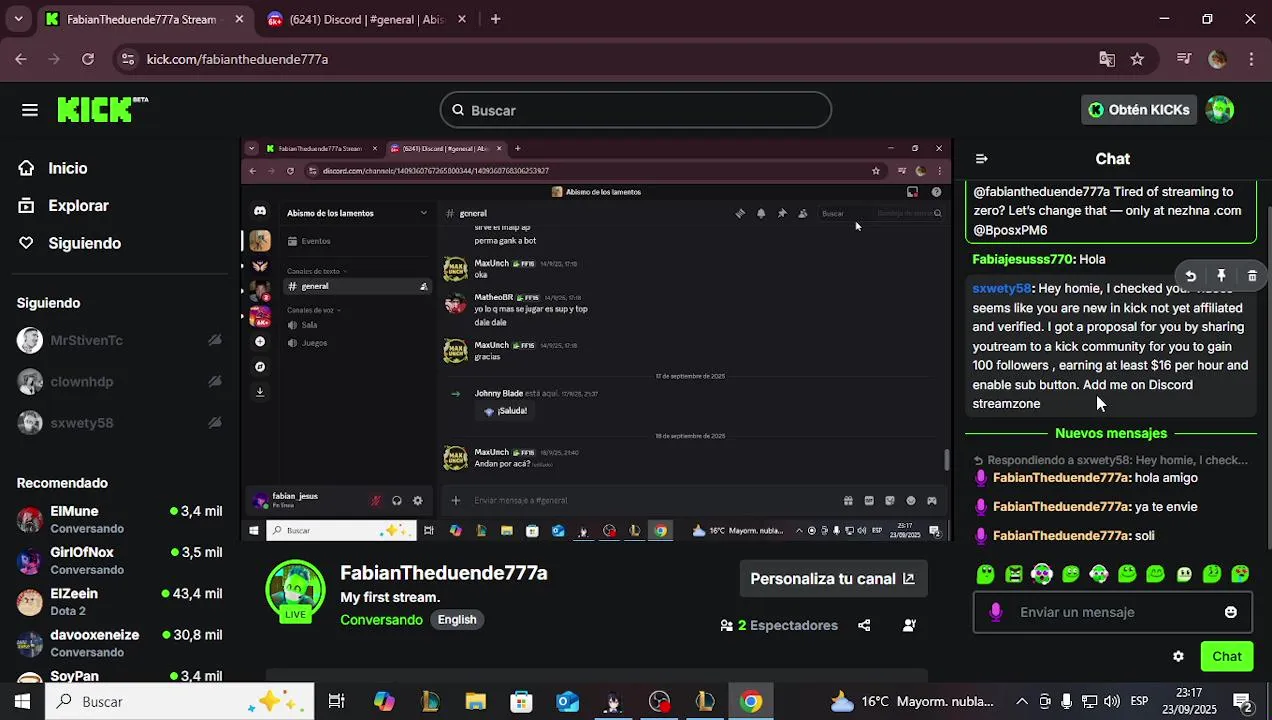Screen dimensions: 1272x720
Task: Open the Kick profile avatar menu
Action: click(x=1220, y=110)
